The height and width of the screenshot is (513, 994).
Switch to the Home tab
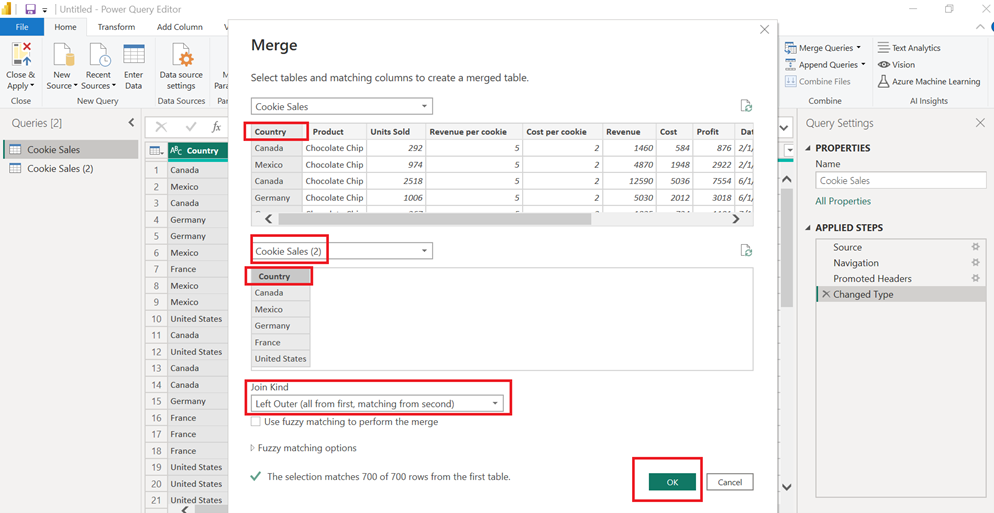point(65,27)
